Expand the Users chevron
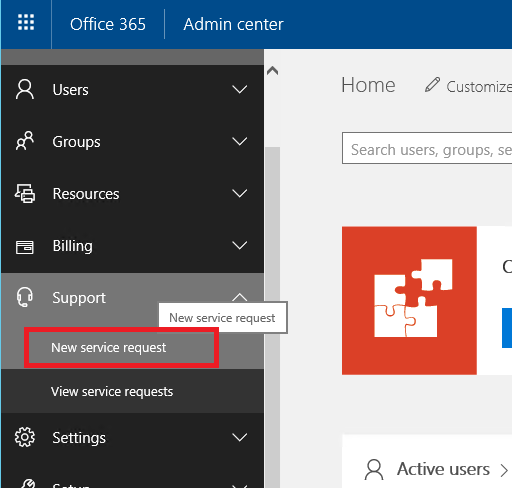The width and height of the screenshot is (512, 488). pos(240,89)
